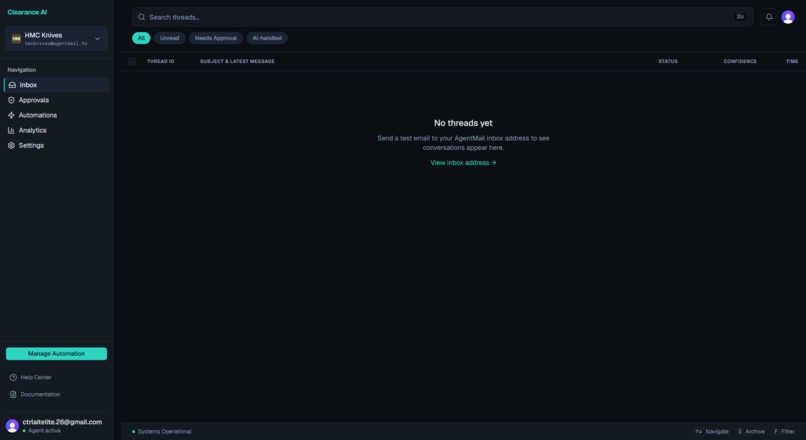The width and height of the screenshot is (806, 440).
Task: Click the No threads yet heading
Action: point(463,123)
